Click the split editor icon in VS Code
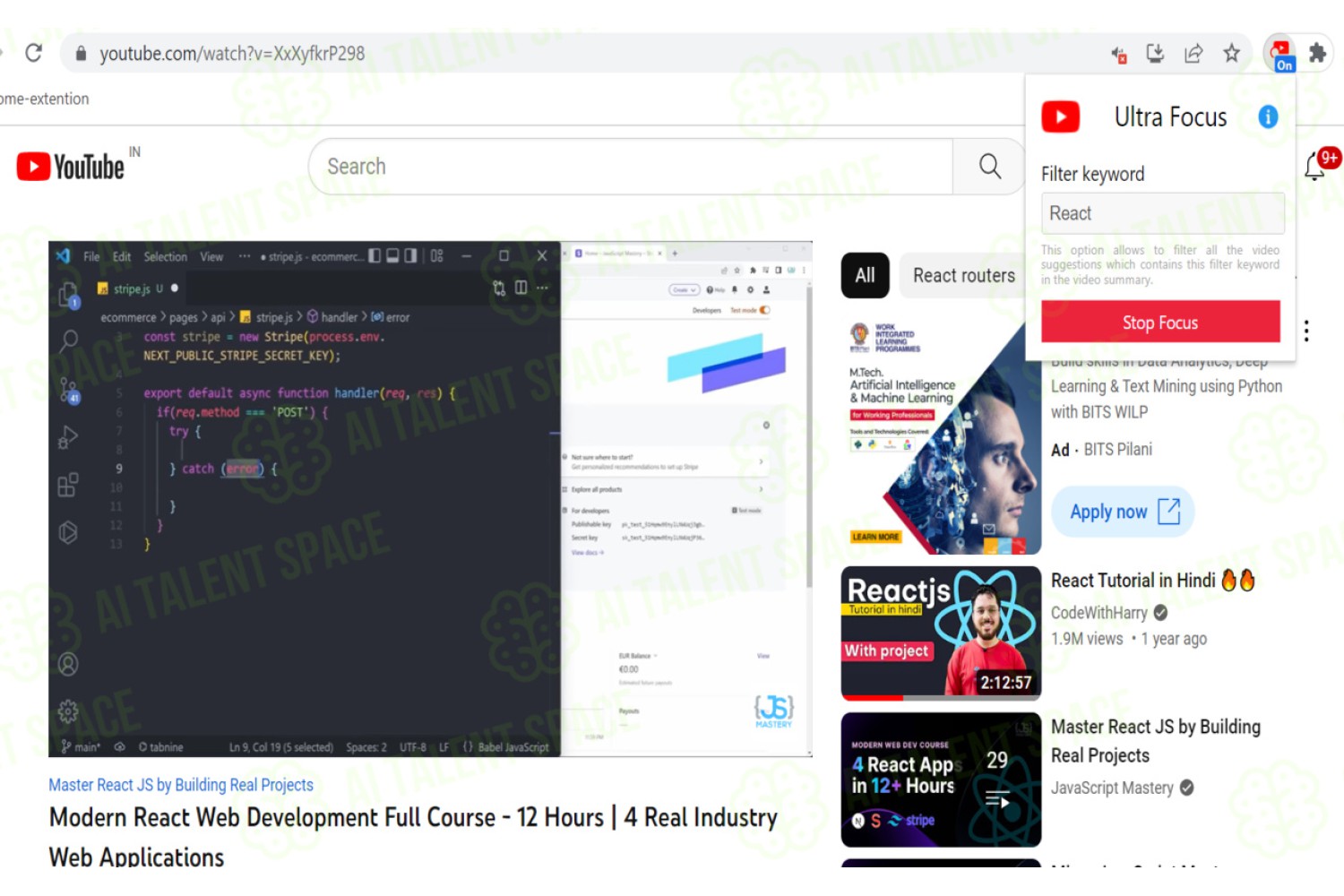 coord(521,288)
